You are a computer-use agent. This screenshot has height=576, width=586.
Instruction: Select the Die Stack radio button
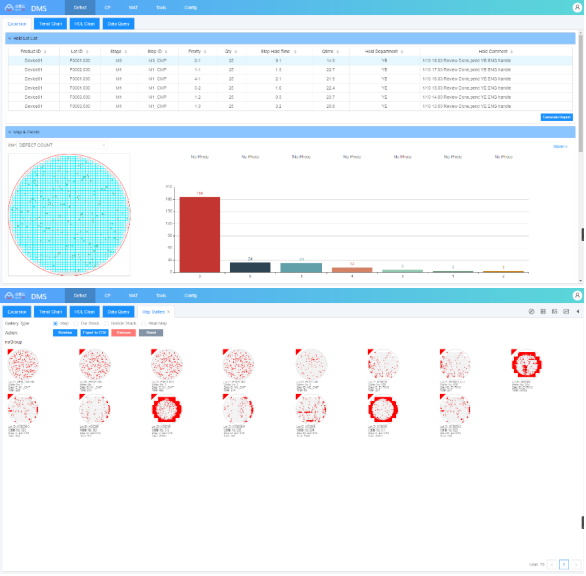tap(76, 324)
